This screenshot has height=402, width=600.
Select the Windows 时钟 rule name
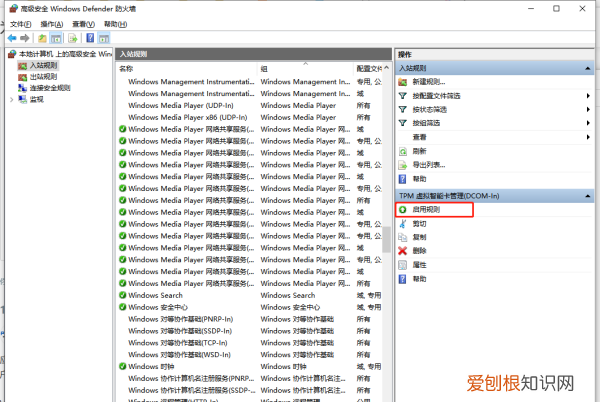click(x=151, y=366)
